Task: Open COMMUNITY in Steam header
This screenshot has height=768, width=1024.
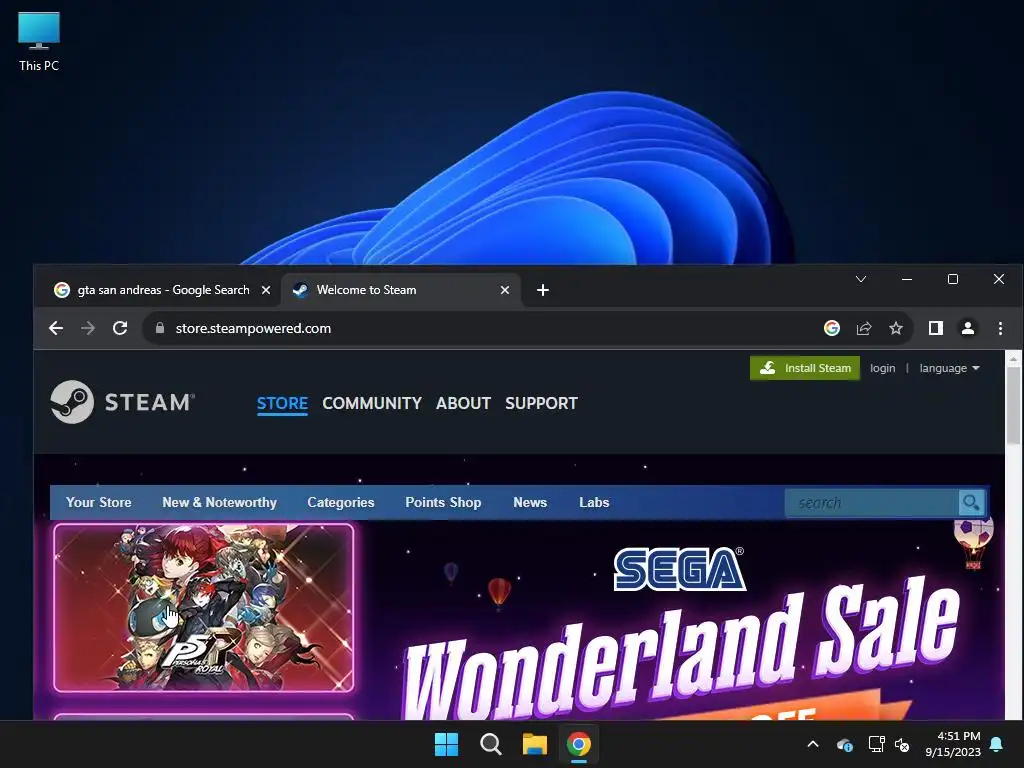Action: [x=372, y=403]
